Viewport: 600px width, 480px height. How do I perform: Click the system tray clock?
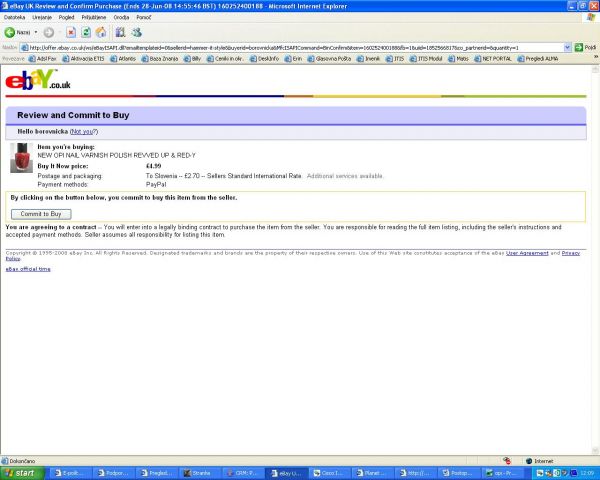587,473
